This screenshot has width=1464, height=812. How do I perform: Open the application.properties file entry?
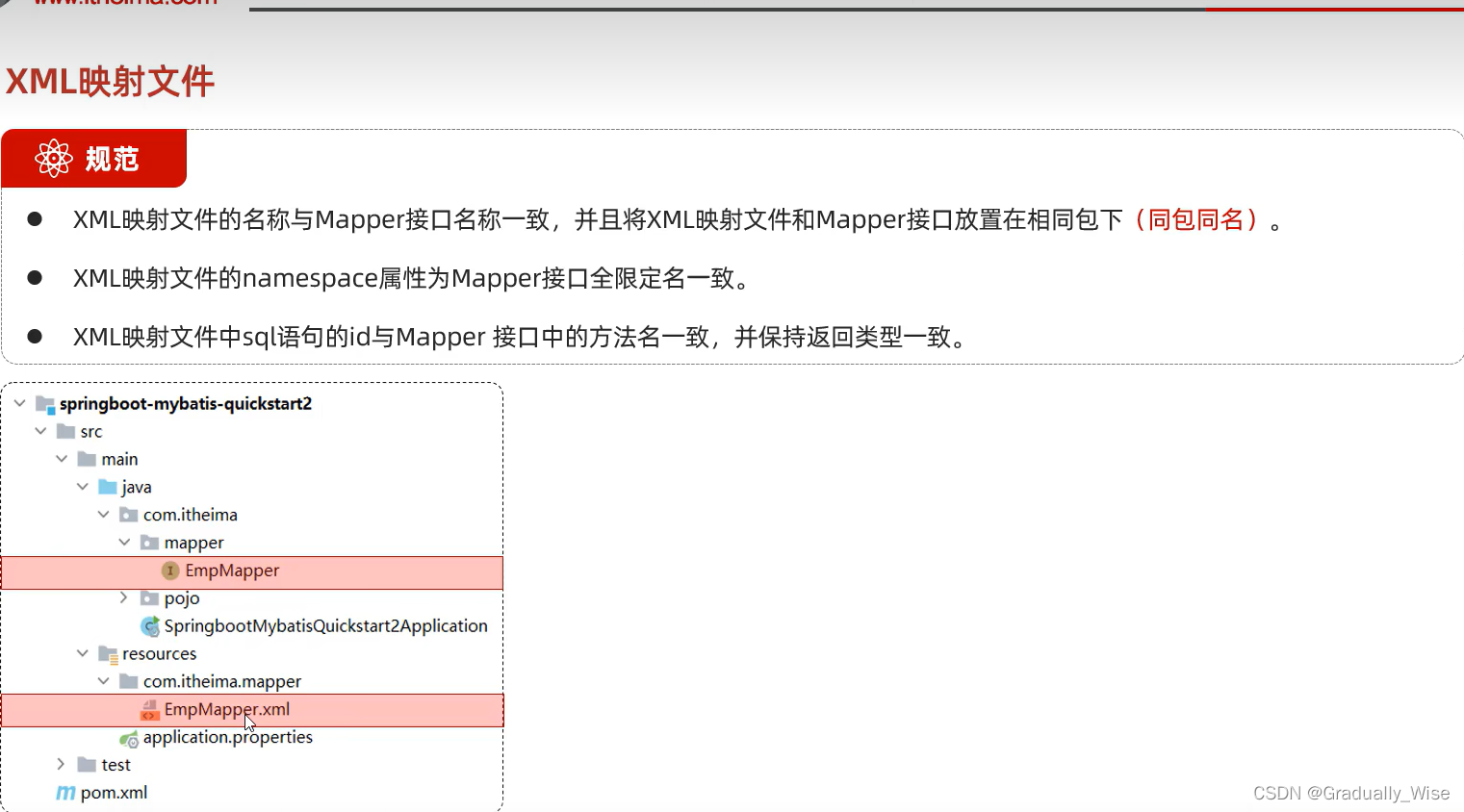tap(228, 738)
